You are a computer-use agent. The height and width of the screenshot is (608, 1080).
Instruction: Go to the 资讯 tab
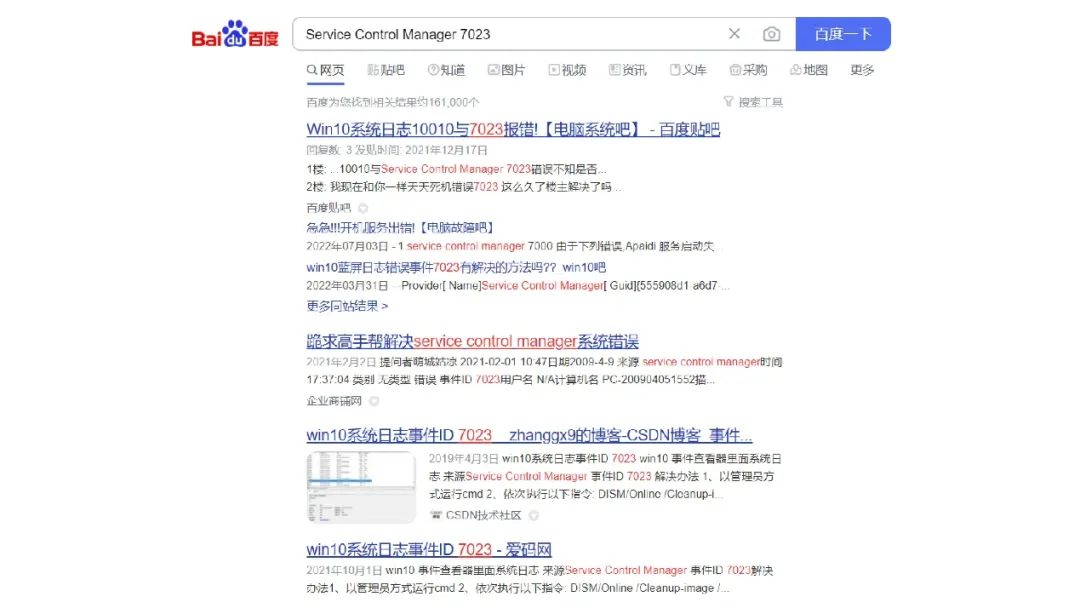(x=627, y=70)
